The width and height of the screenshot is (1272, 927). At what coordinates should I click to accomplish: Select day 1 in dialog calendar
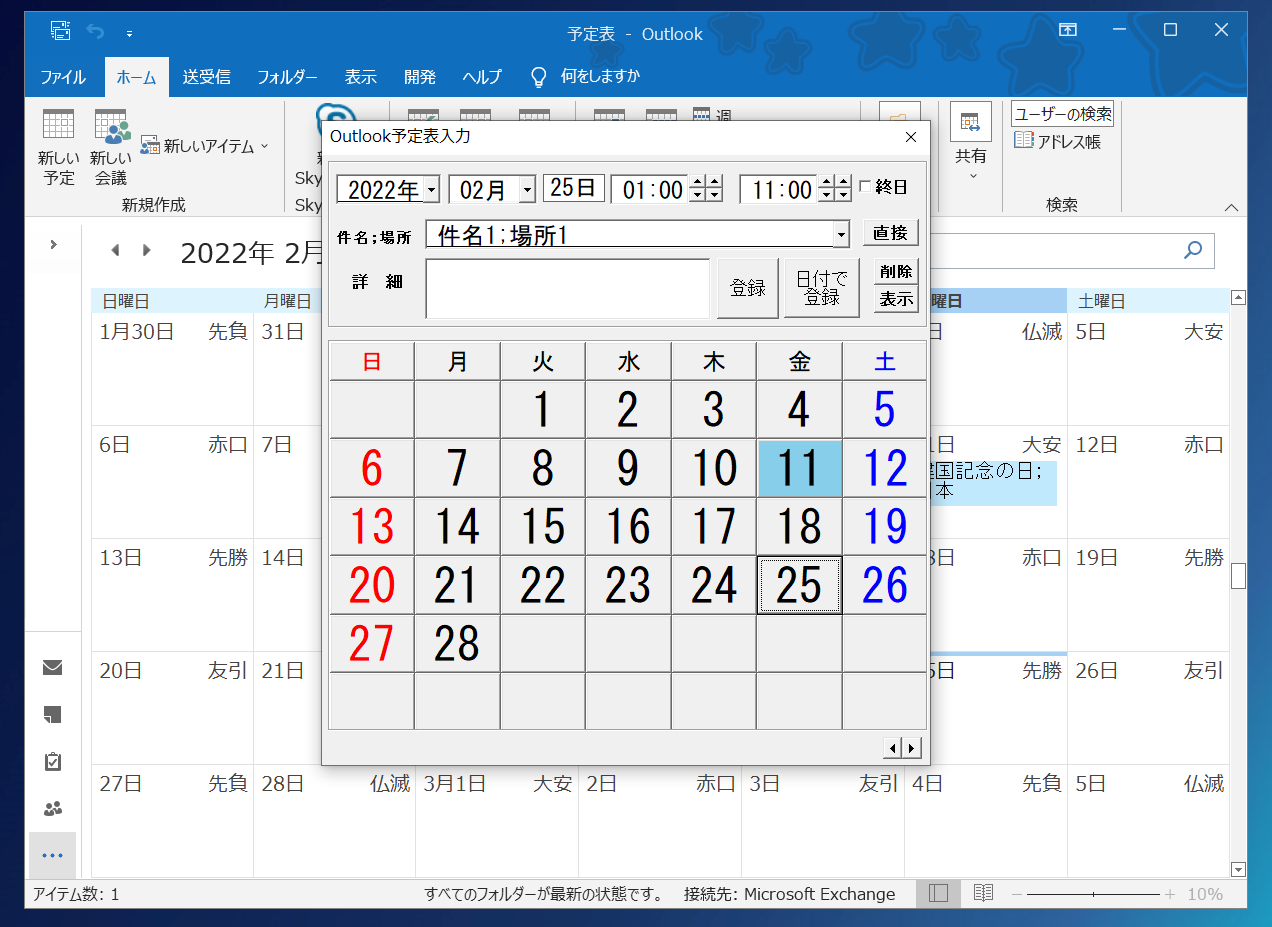coord(543,409)
